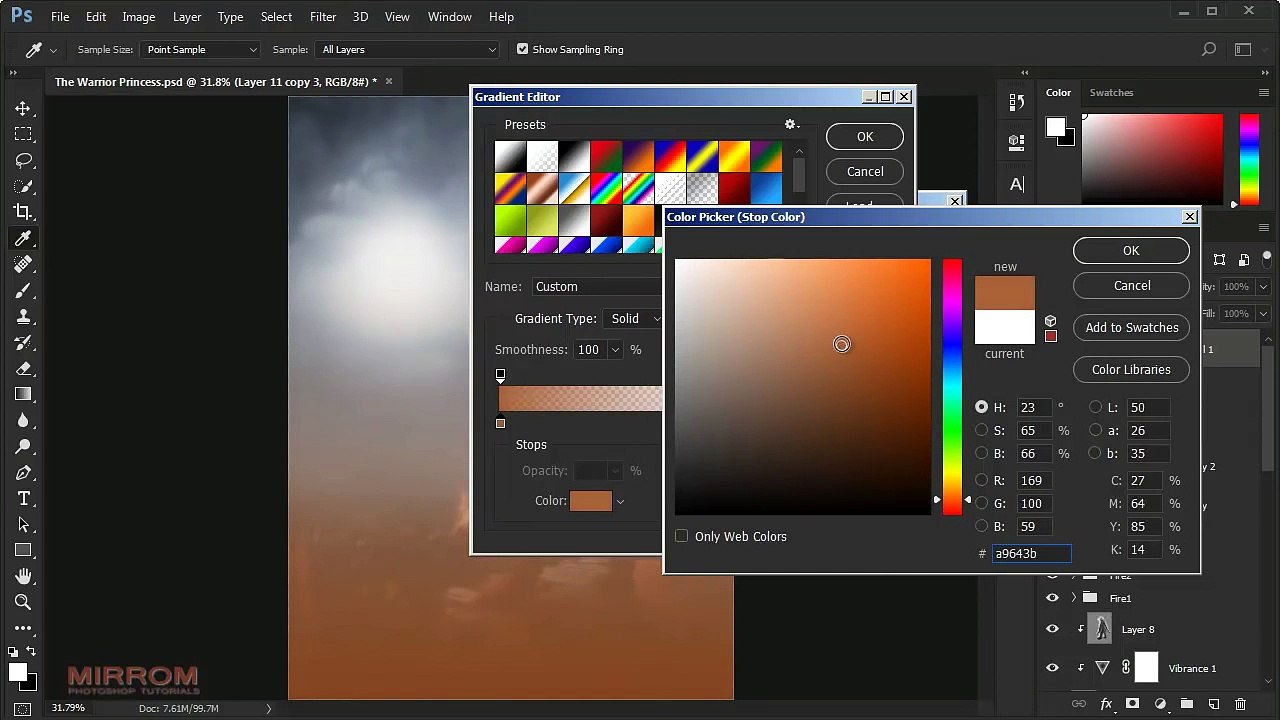1280x720 pixels.
Task: Select the Clone Stamp tool
Action: (23, 316)
